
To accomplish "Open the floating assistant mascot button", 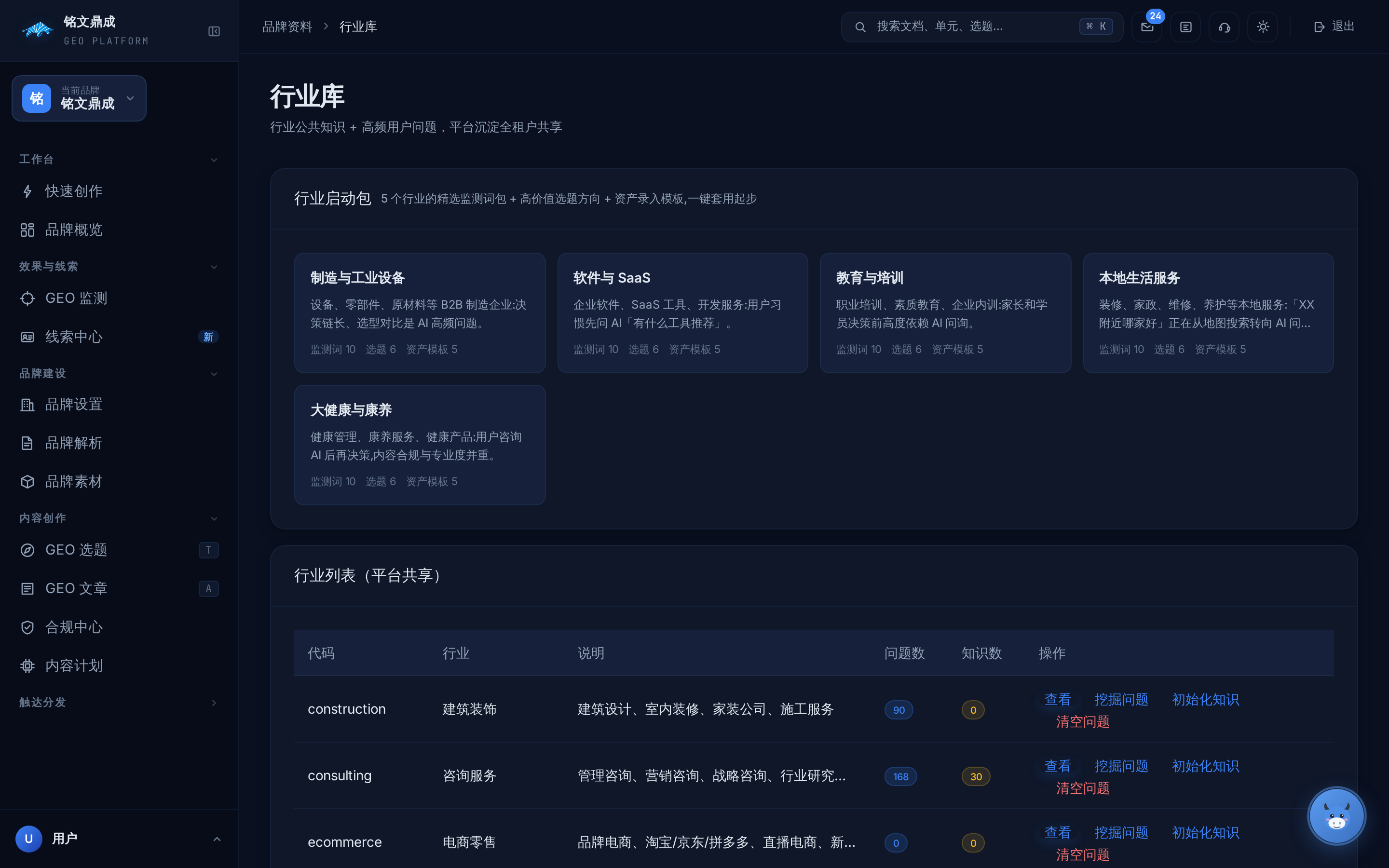I will coord(1337,816).
